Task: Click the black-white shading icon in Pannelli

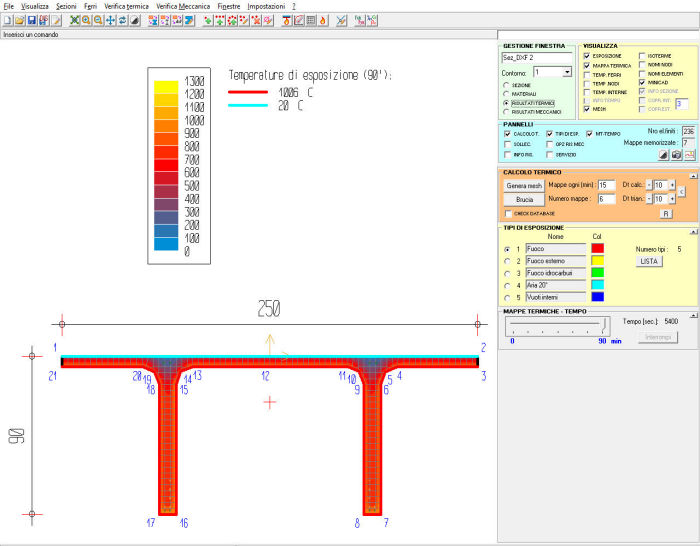Action: click(x=662, y=155)
